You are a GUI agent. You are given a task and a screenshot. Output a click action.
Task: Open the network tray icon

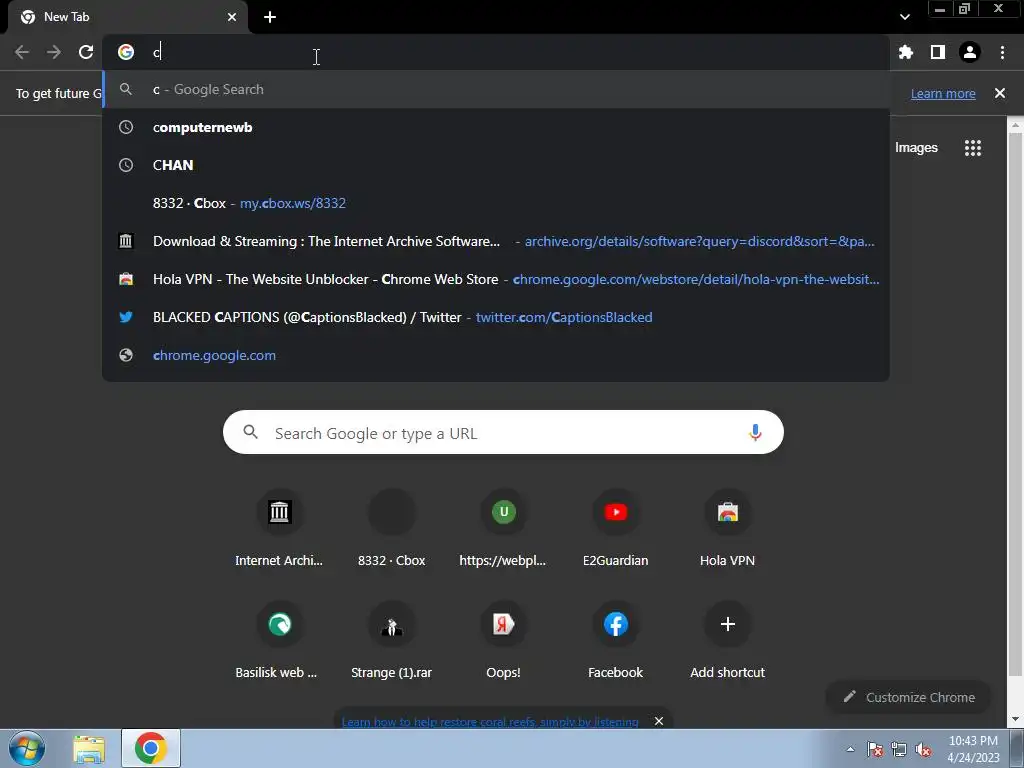click(899, 749)
